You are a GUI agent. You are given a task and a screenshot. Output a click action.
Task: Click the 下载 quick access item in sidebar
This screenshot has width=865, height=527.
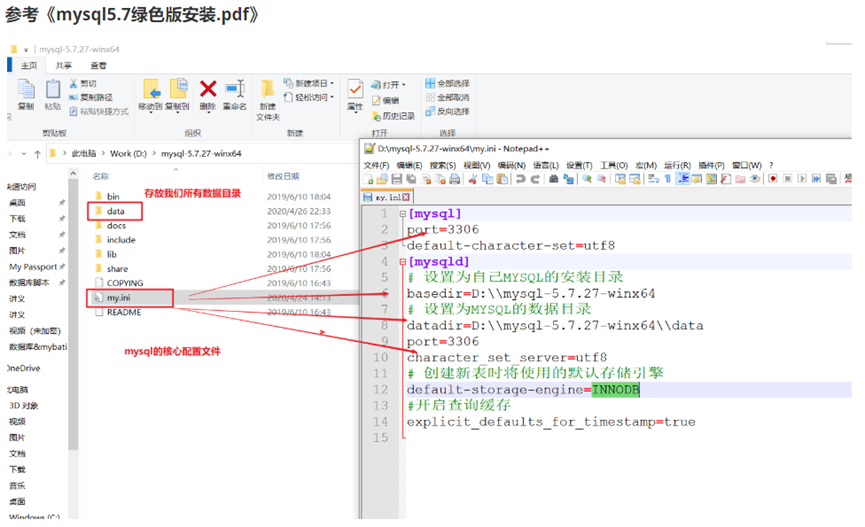[18, 219]
